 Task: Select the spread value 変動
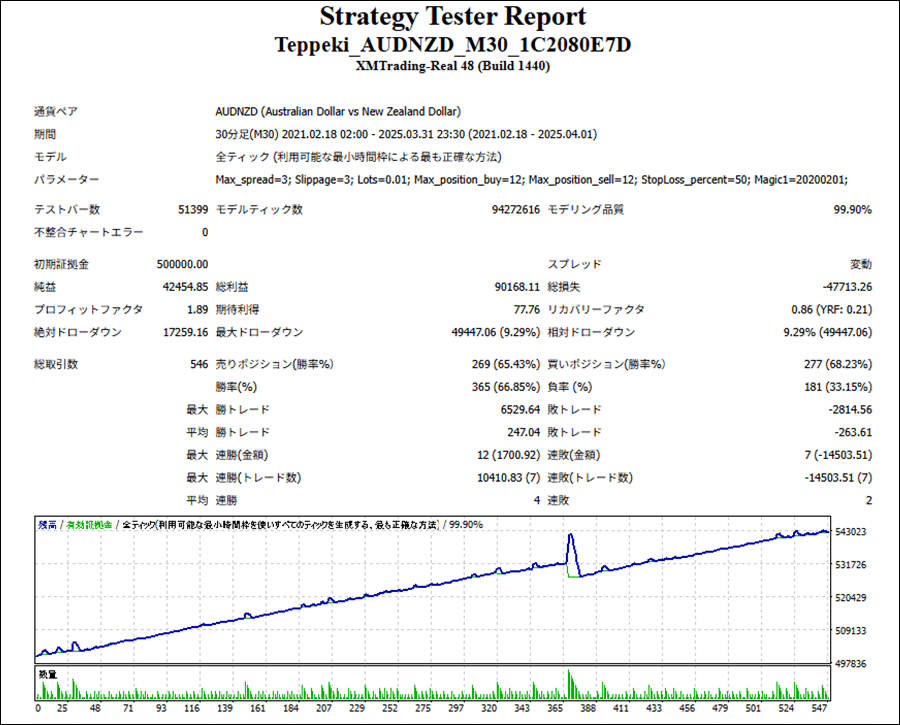coord(861,264)
